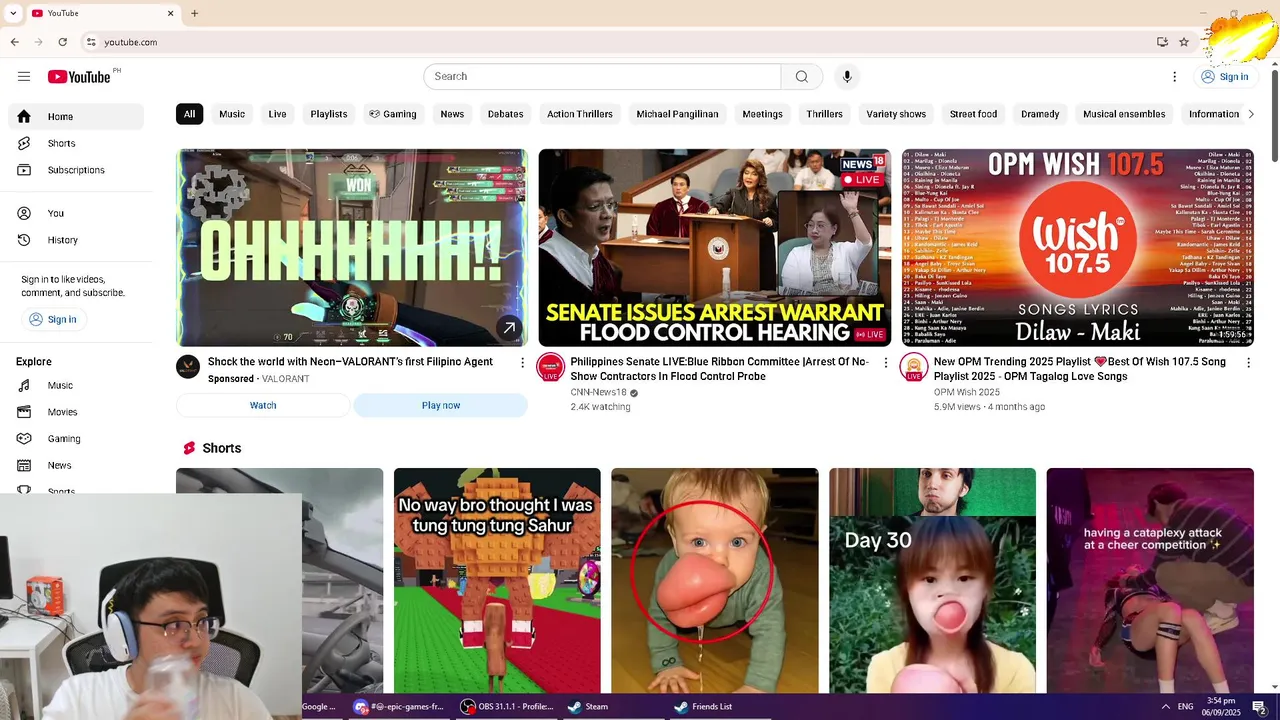Screen dimensions: 1280x720
Task: Explore Music in the sidebar
Action: pyautogui.click(x=76, y=385)
